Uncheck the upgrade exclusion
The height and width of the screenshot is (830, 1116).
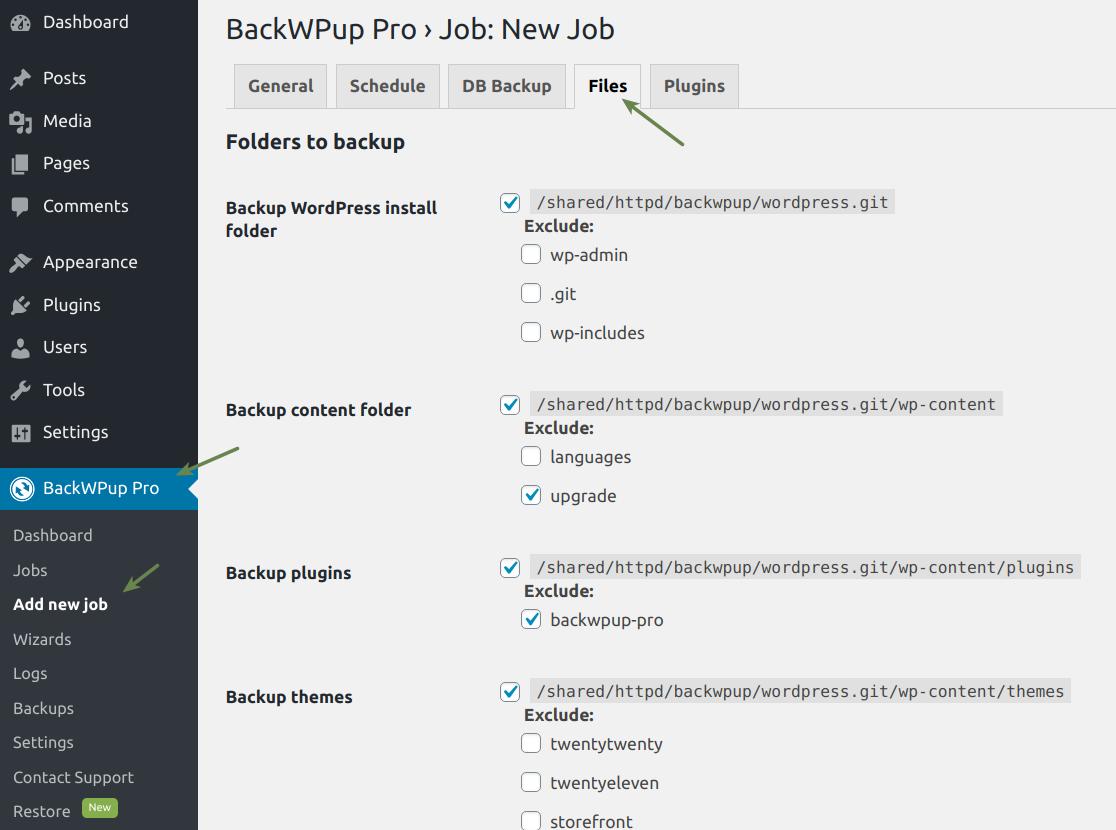coord(531,495)
